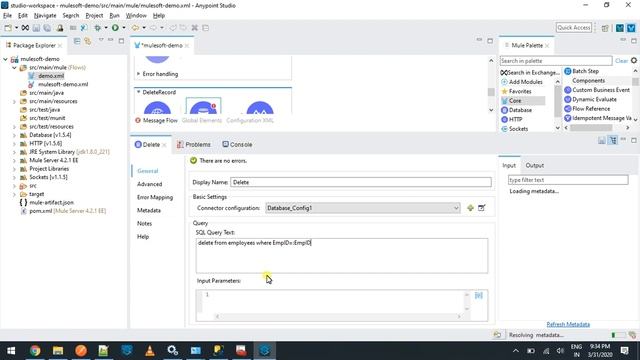Open the File menu
640x360 pixels.
click(x=7, y=16)
